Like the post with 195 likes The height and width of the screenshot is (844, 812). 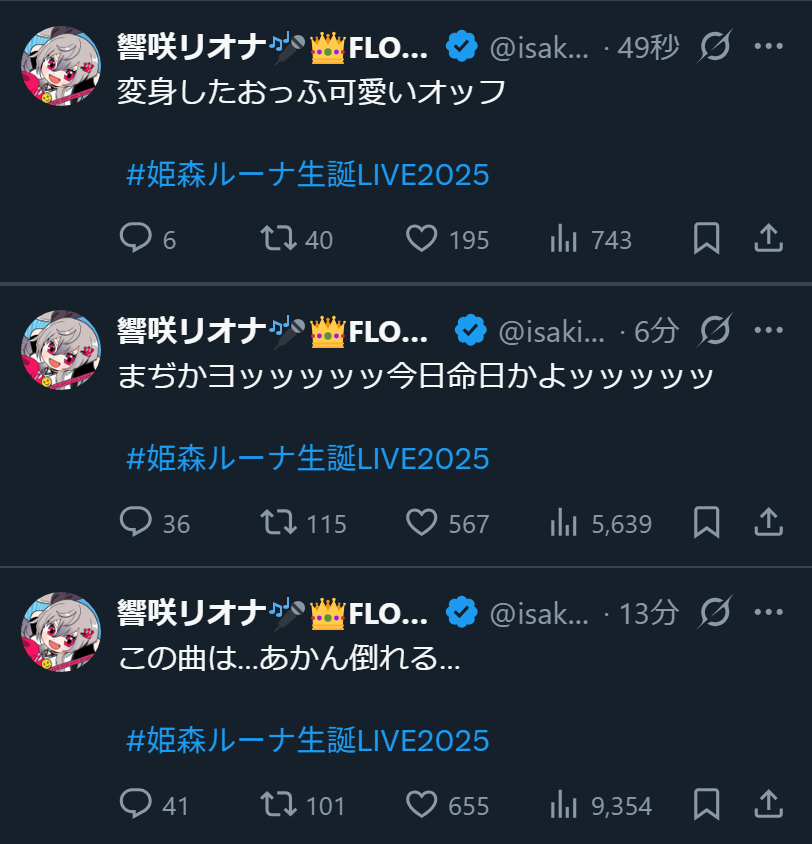pyautogui.click(x=421, y=238)
